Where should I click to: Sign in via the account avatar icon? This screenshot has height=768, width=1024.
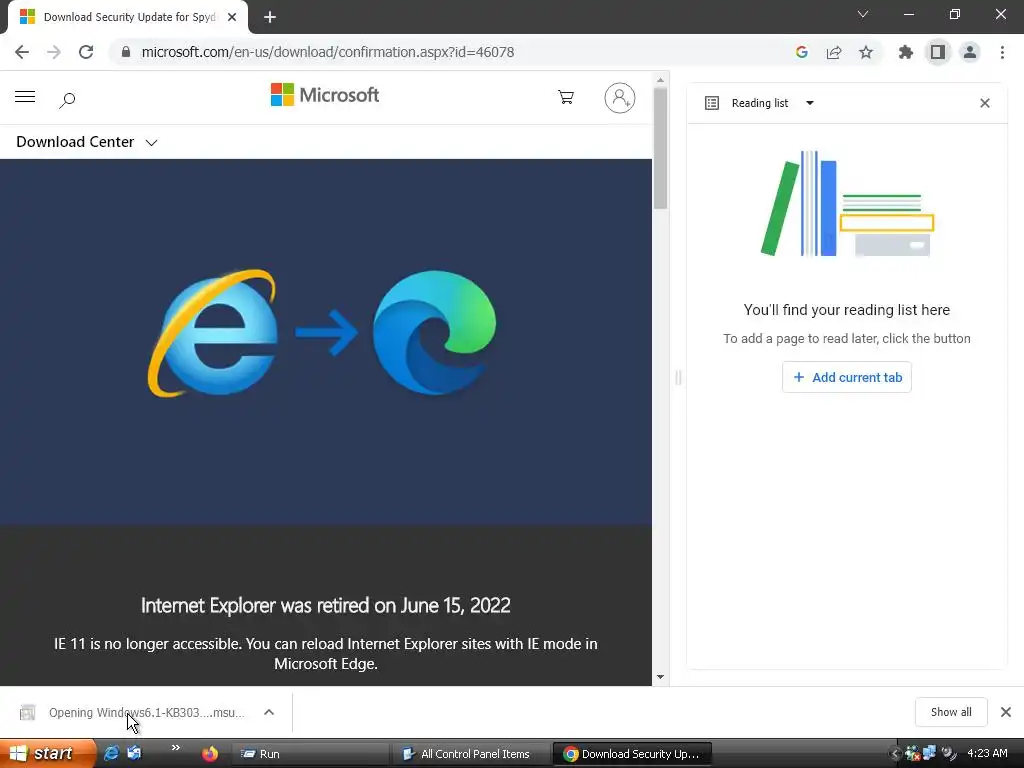pyautogui.click(x=620, y=98)
